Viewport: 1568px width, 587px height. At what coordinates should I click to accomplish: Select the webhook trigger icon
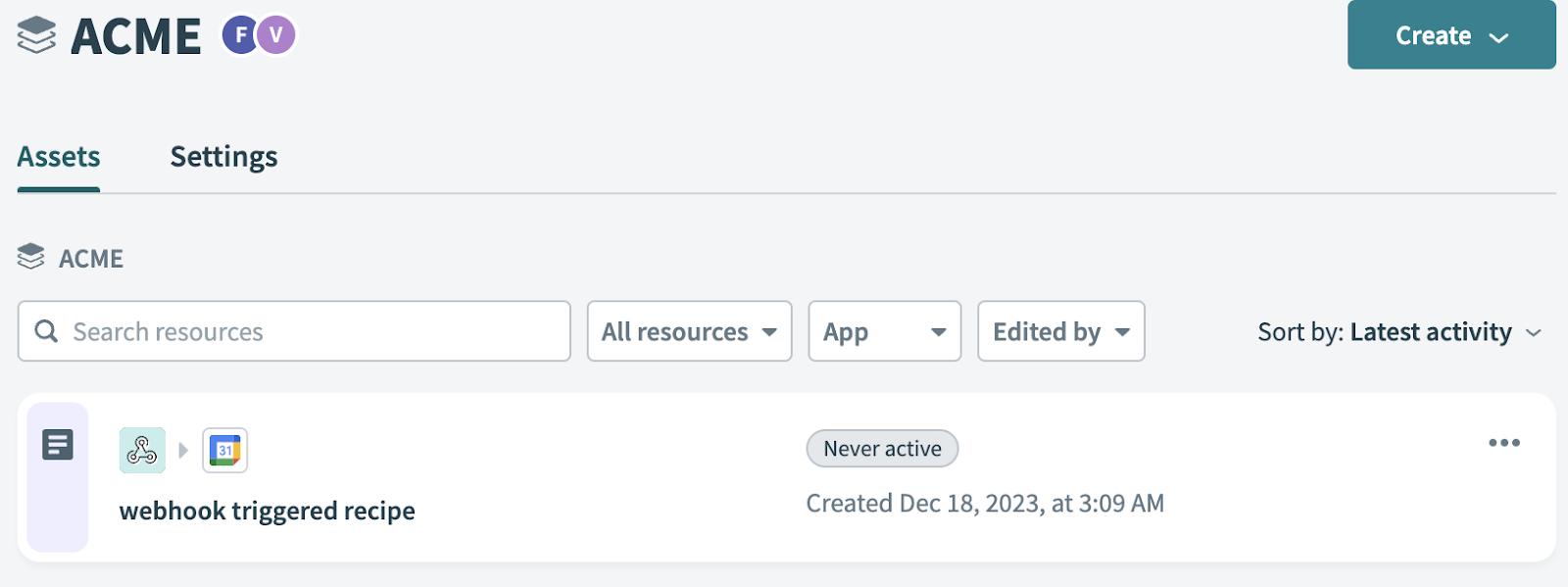(x=142, y=449)
